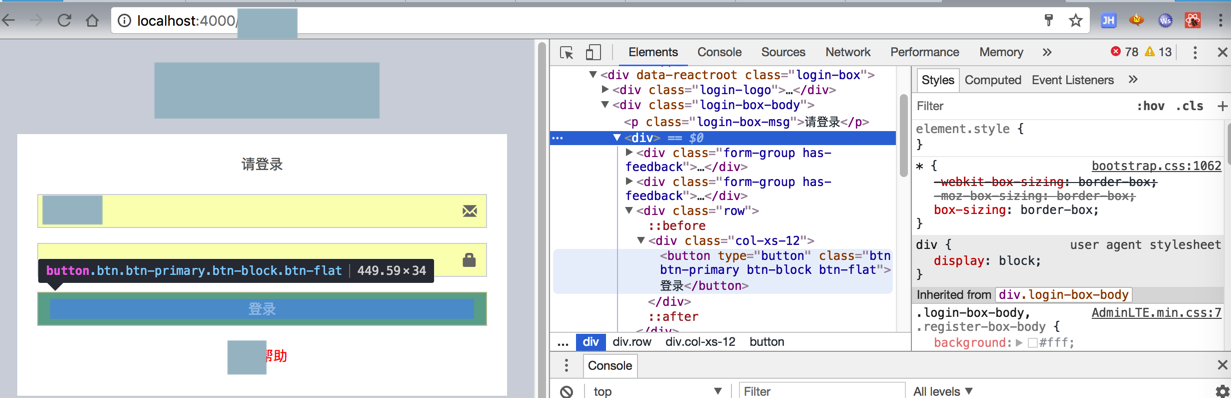The height and width of the screenshot is (398, 1231).
Task: Open Chrome's three-dot menu
Action: (1221, 20)
